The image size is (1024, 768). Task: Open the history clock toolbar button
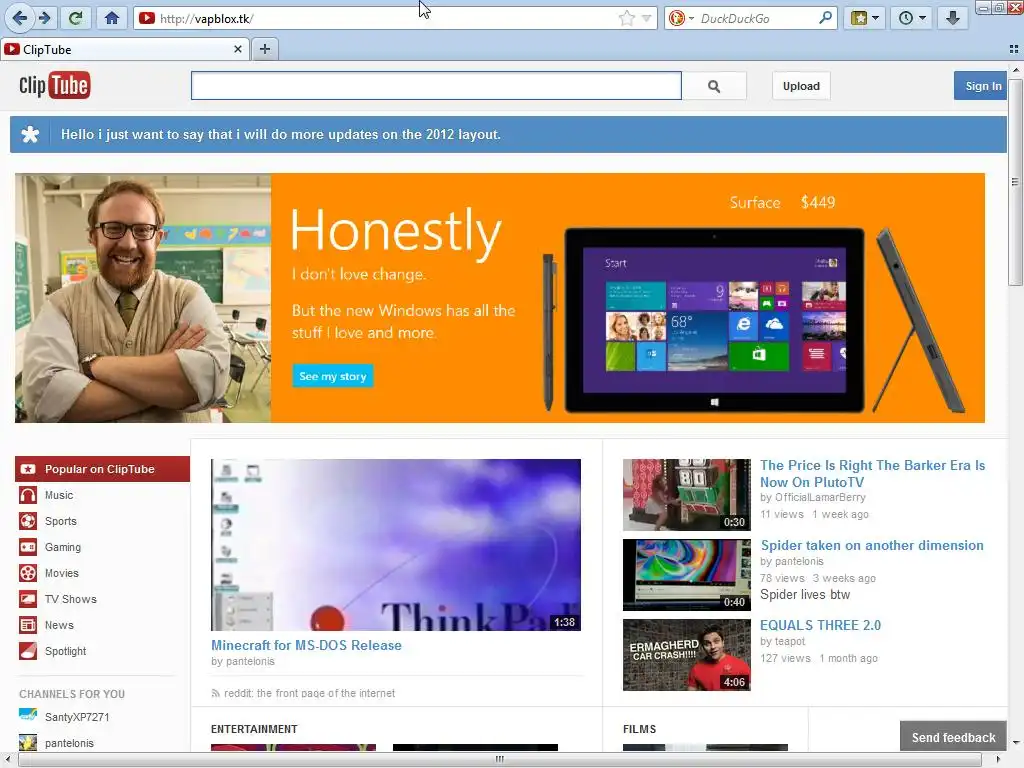pyautogui.click(x=906, y=18)
